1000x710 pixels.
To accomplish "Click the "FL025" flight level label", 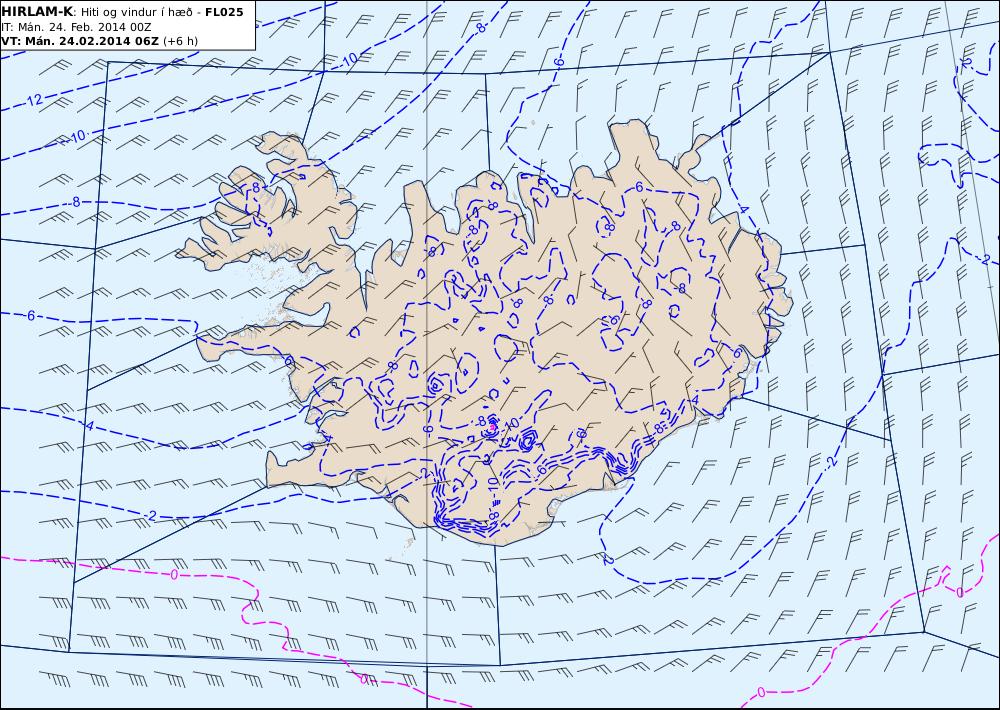I will [224, 12].
